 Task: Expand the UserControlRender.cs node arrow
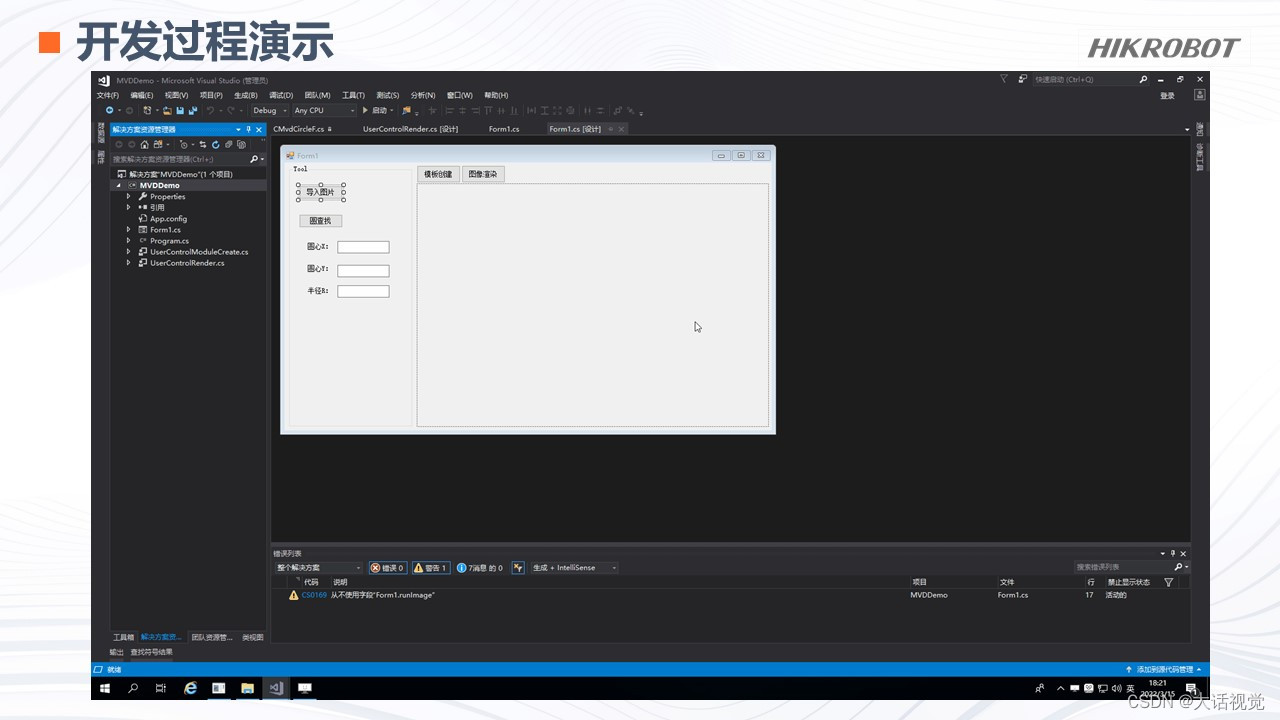pyautogui.click(x=128, y=262)
